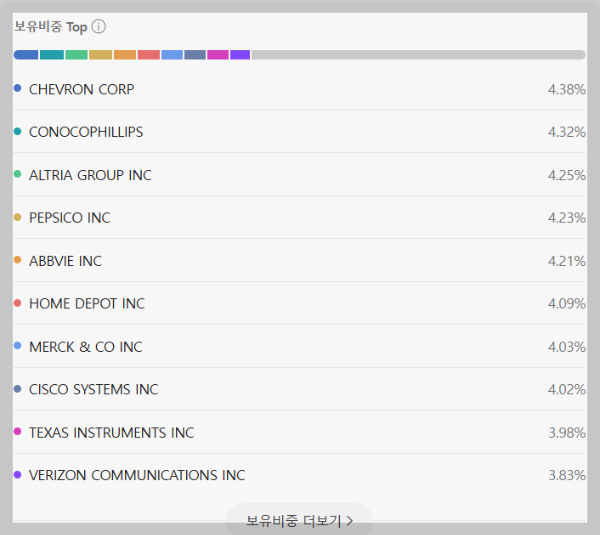
Task: Click the magenta Texas Instruments bar segment
Action: click(218, 55)
